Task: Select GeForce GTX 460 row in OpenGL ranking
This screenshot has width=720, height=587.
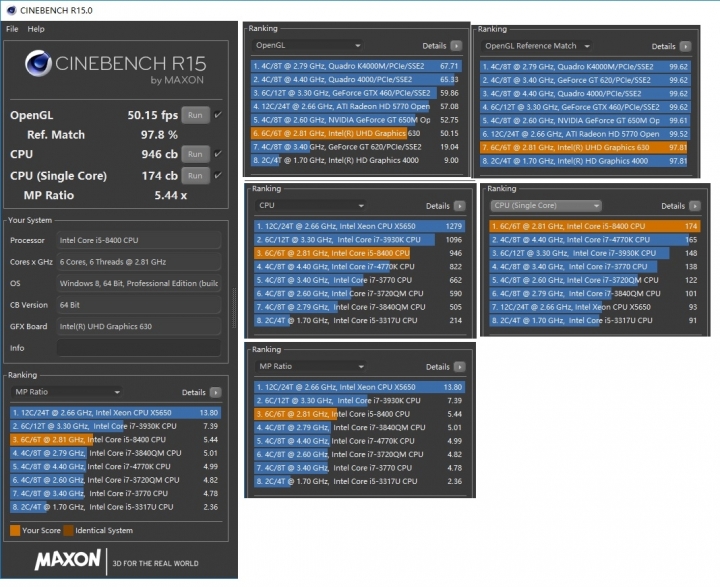Action: 356,93
